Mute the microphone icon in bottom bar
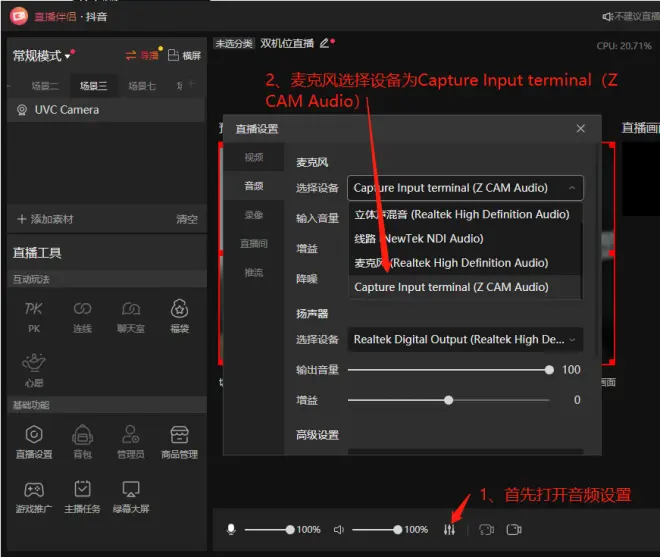Image resolution: width=660 pixels, height=557 pixels. click(231, 529)
